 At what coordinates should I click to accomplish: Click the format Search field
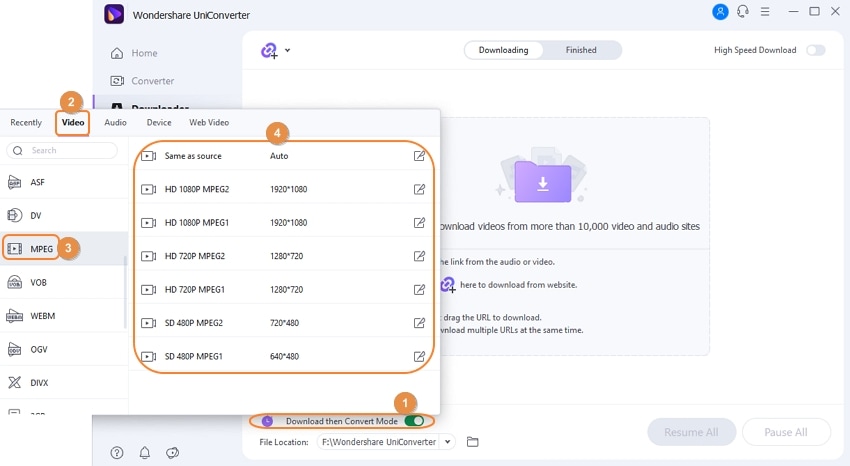pyautogui.click(x=62, y=150)
